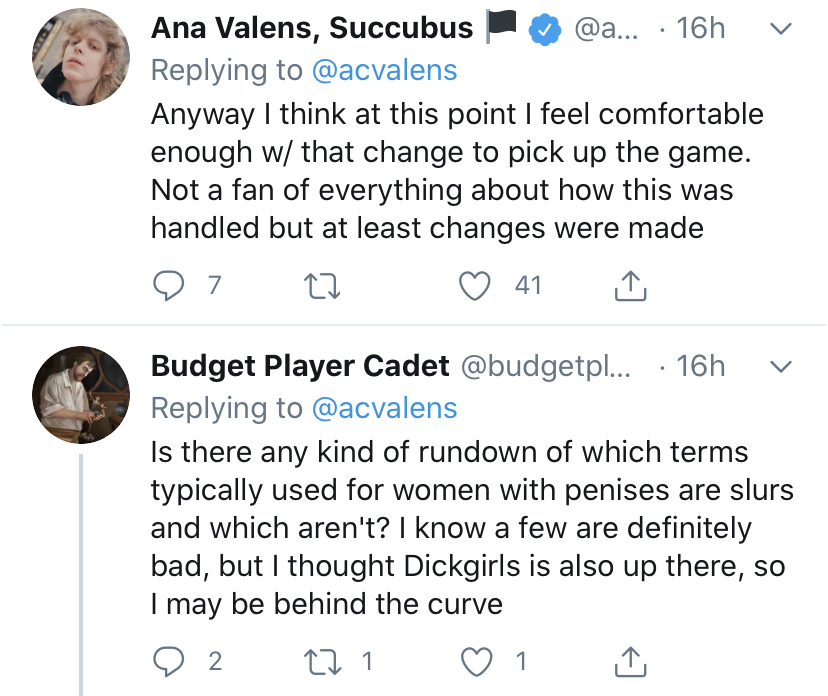This screenshot has height=696, width=828.
Task: Share Ana Valens's tweet
Action: [630, 286]
